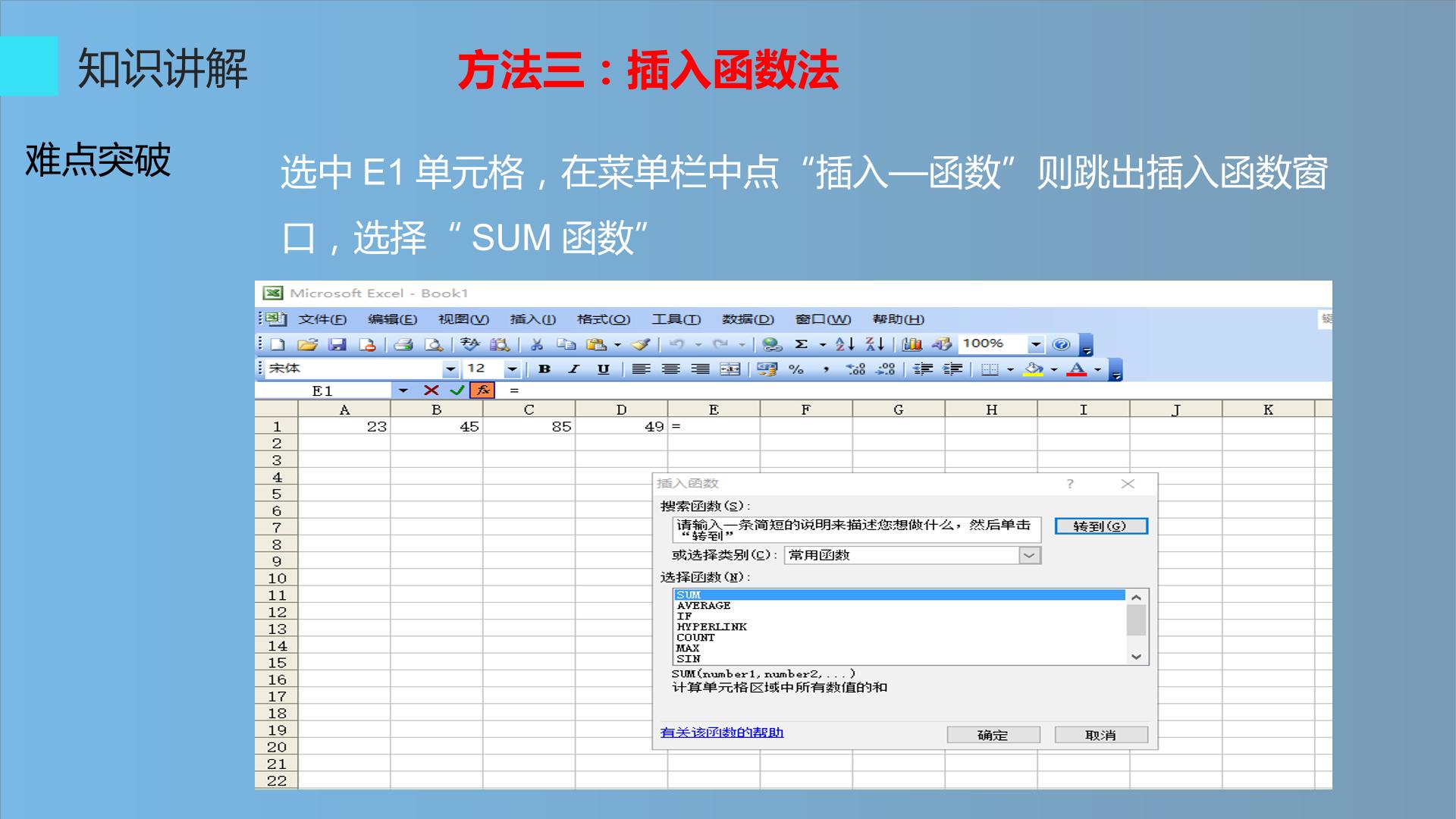Expand the Name Box dropdown arrow
1456x819 pixels.
[403, 391]
